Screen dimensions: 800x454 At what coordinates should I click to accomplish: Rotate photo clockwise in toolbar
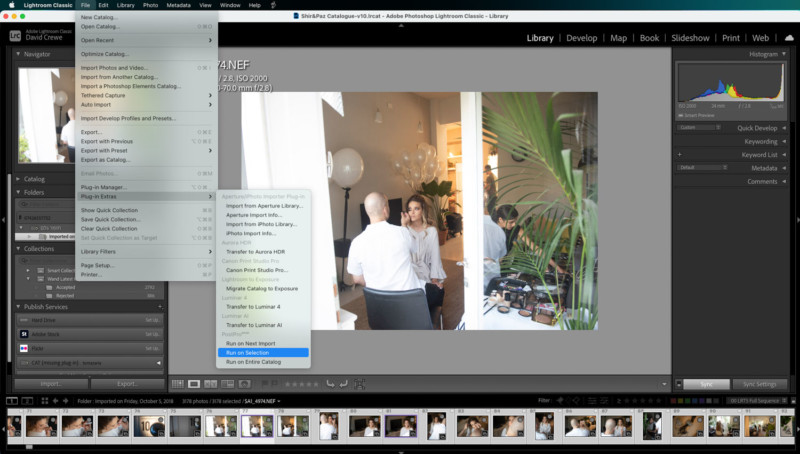(343, 384)
